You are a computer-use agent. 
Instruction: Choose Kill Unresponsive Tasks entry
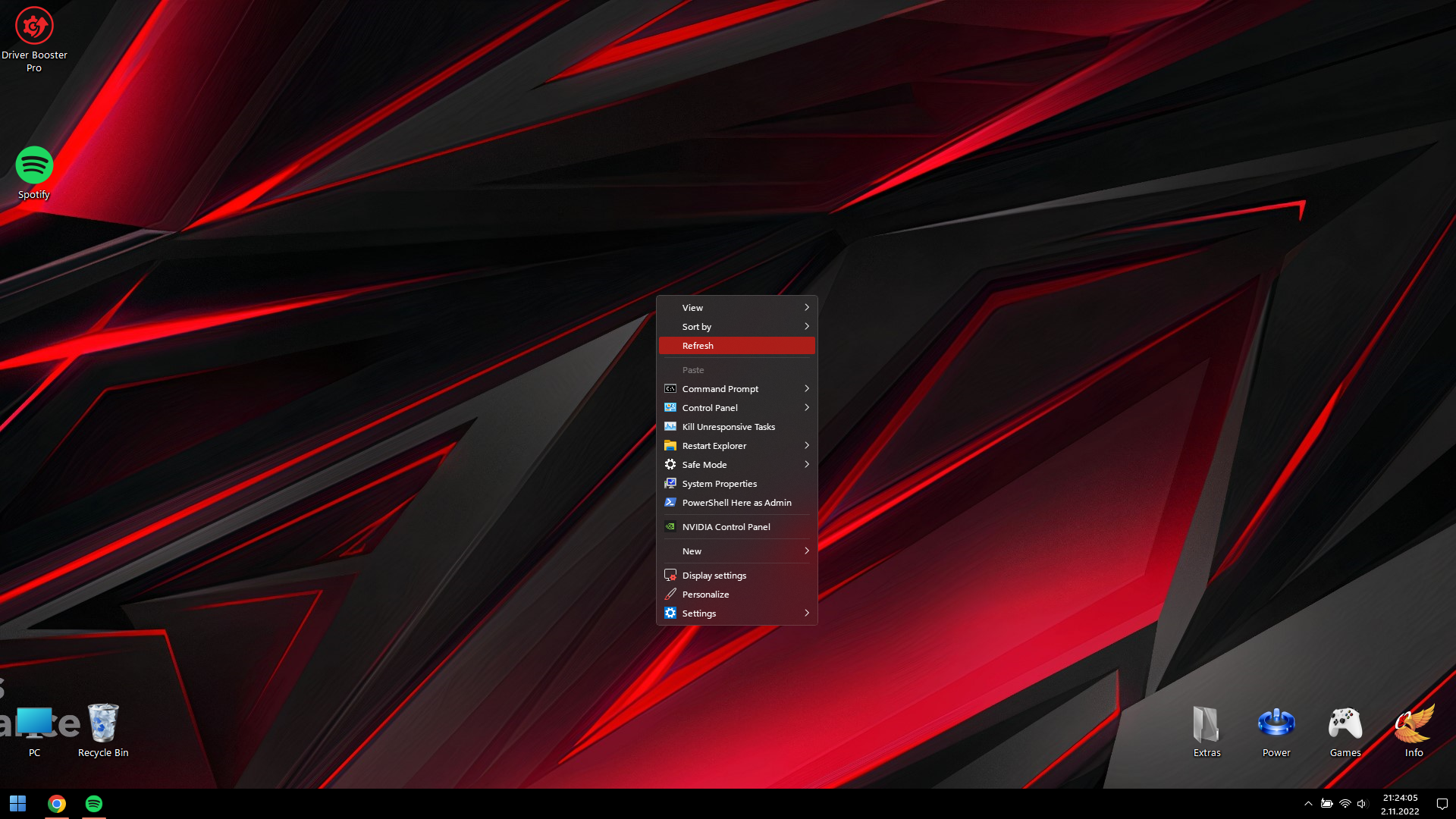[x=728, y=427]
